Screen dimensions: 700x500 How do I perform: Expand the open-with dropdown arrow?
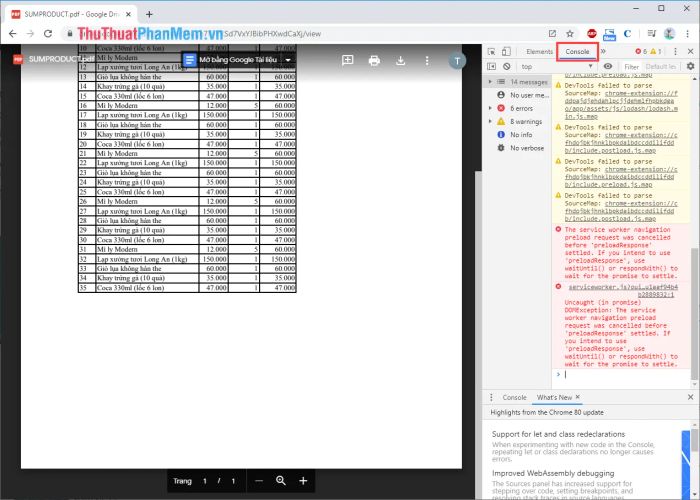click(x=288, y=60)
